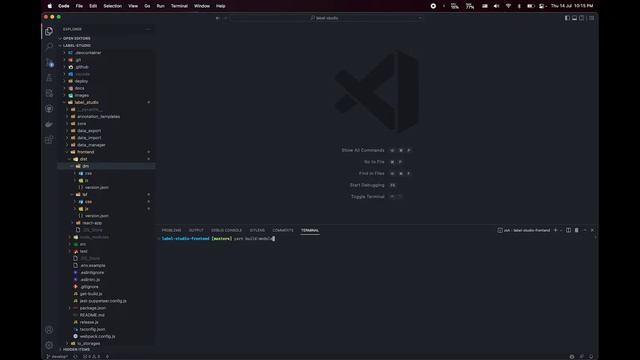Select the highlighted dm folder

(x=106, y=166)
